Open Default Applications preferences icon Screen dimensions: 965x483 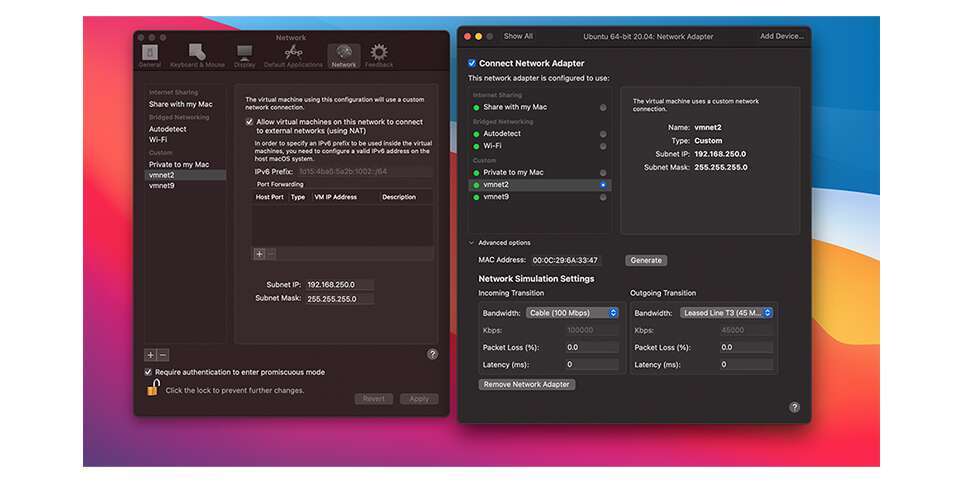293,55
